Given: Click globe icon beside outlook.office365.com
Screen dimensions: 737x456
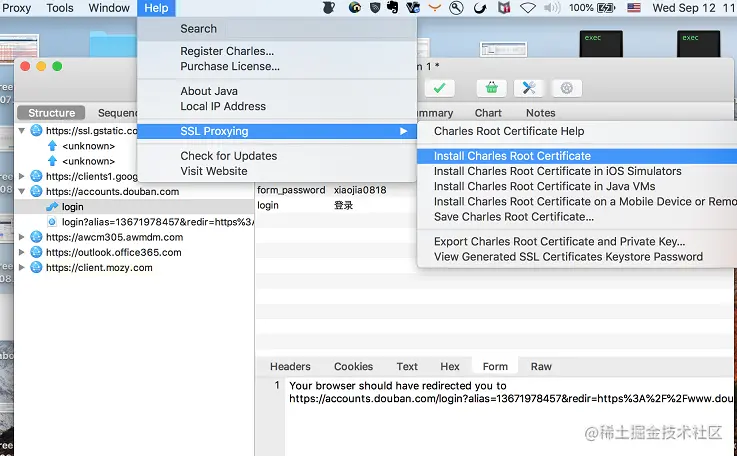Looking at the screenshot, I should (x=36, y=252).
